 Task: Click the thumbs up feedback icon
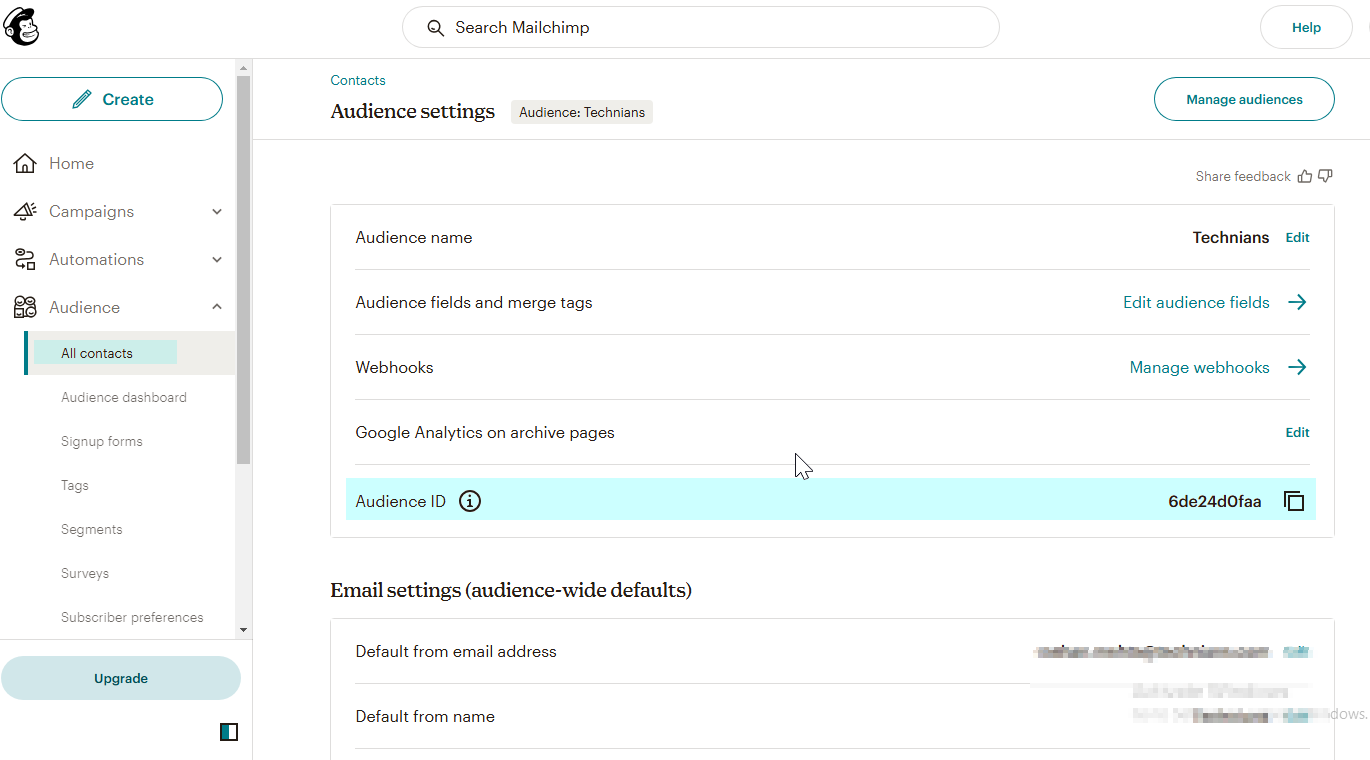[x=1305, y=176]
